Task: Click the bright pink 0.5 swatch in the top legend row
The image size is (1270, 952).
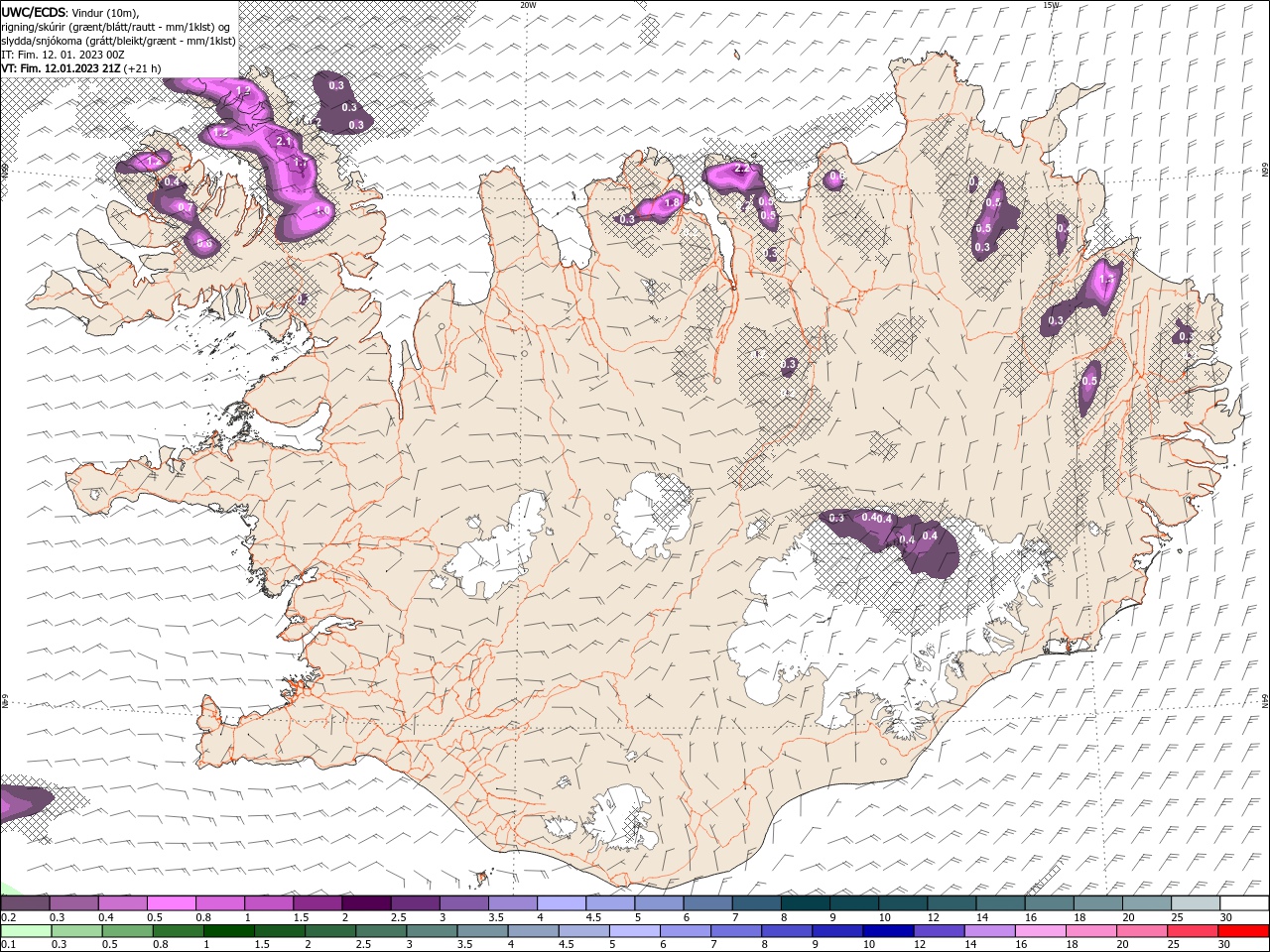Action: coord(171,903)
